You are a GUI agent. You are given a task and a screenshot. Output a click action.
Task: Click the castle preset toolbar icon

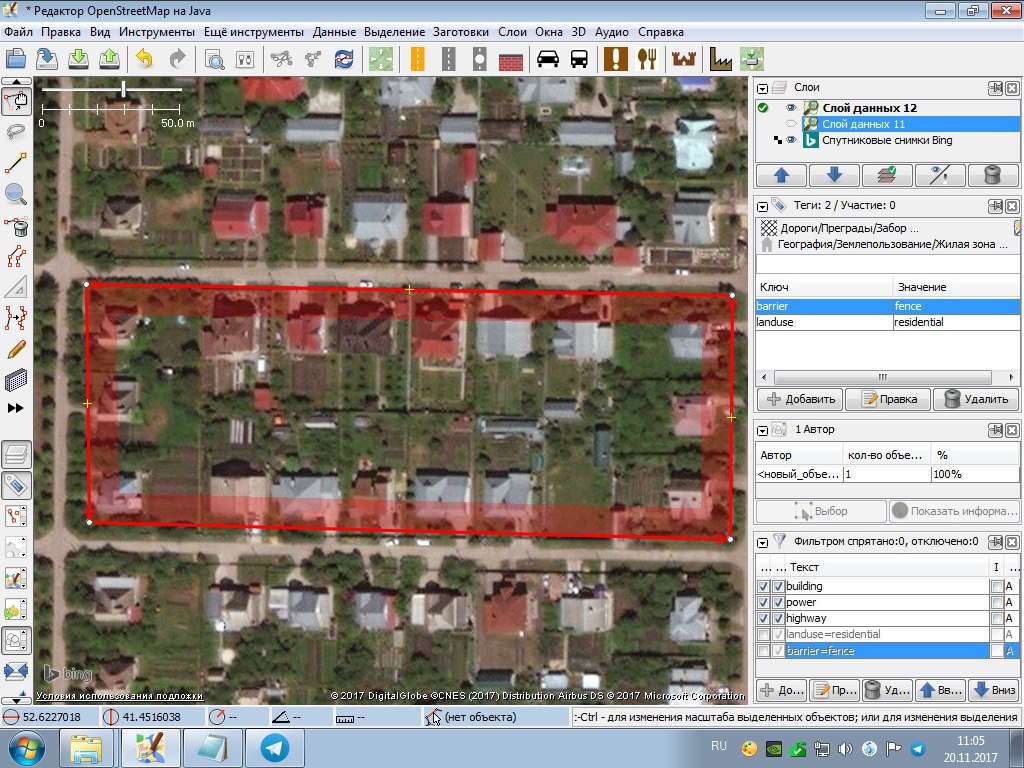pyautogui.click(x=684, y=59)
